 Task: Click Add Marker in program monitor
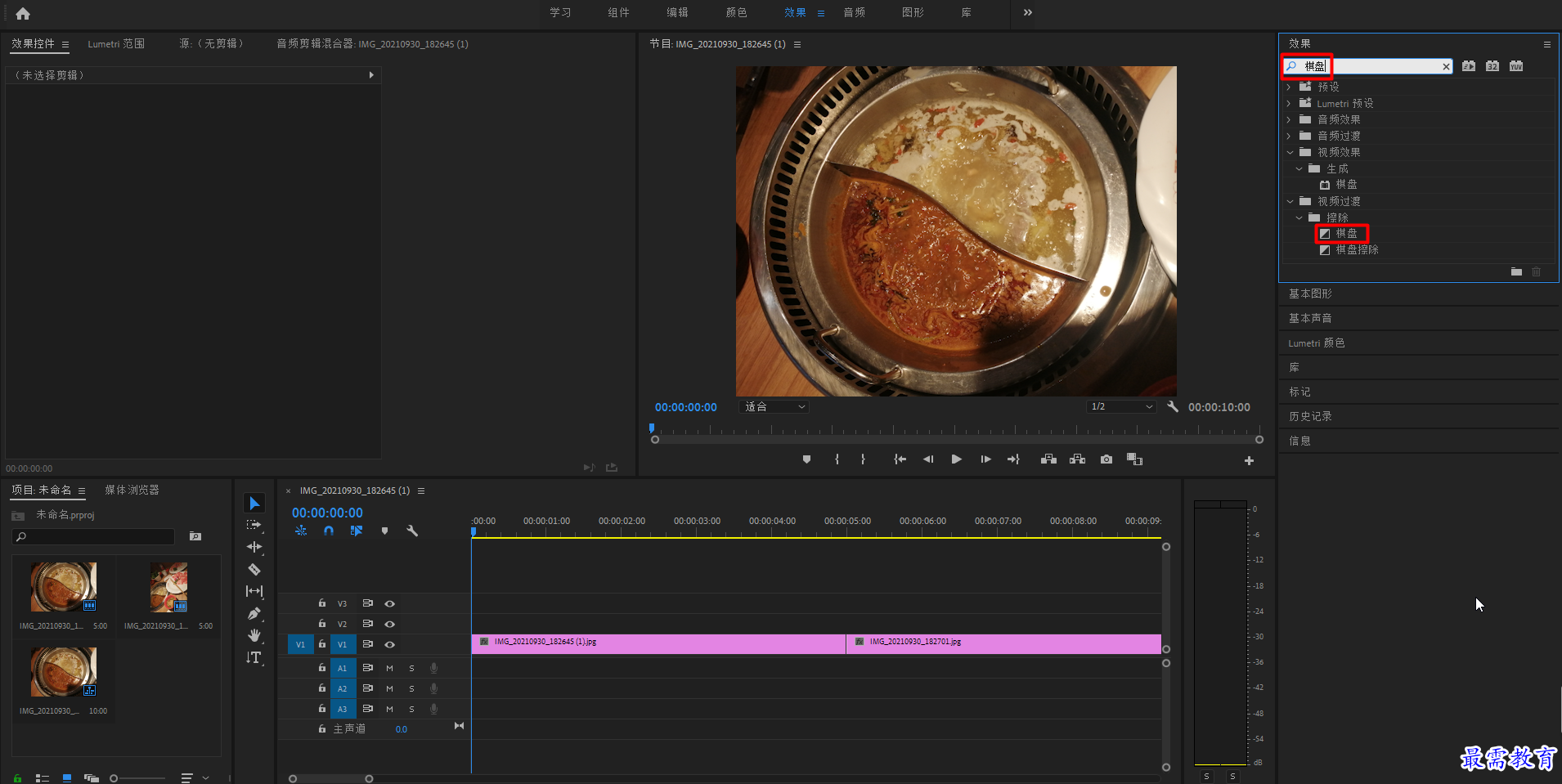[x=806, y=459]
